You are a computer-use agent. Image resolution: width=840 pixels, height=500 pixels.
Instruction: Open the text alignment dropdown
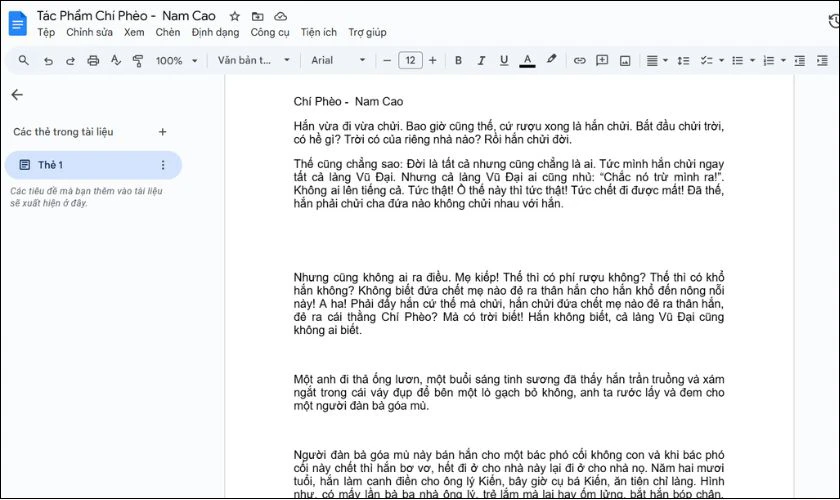pos(657,61)
